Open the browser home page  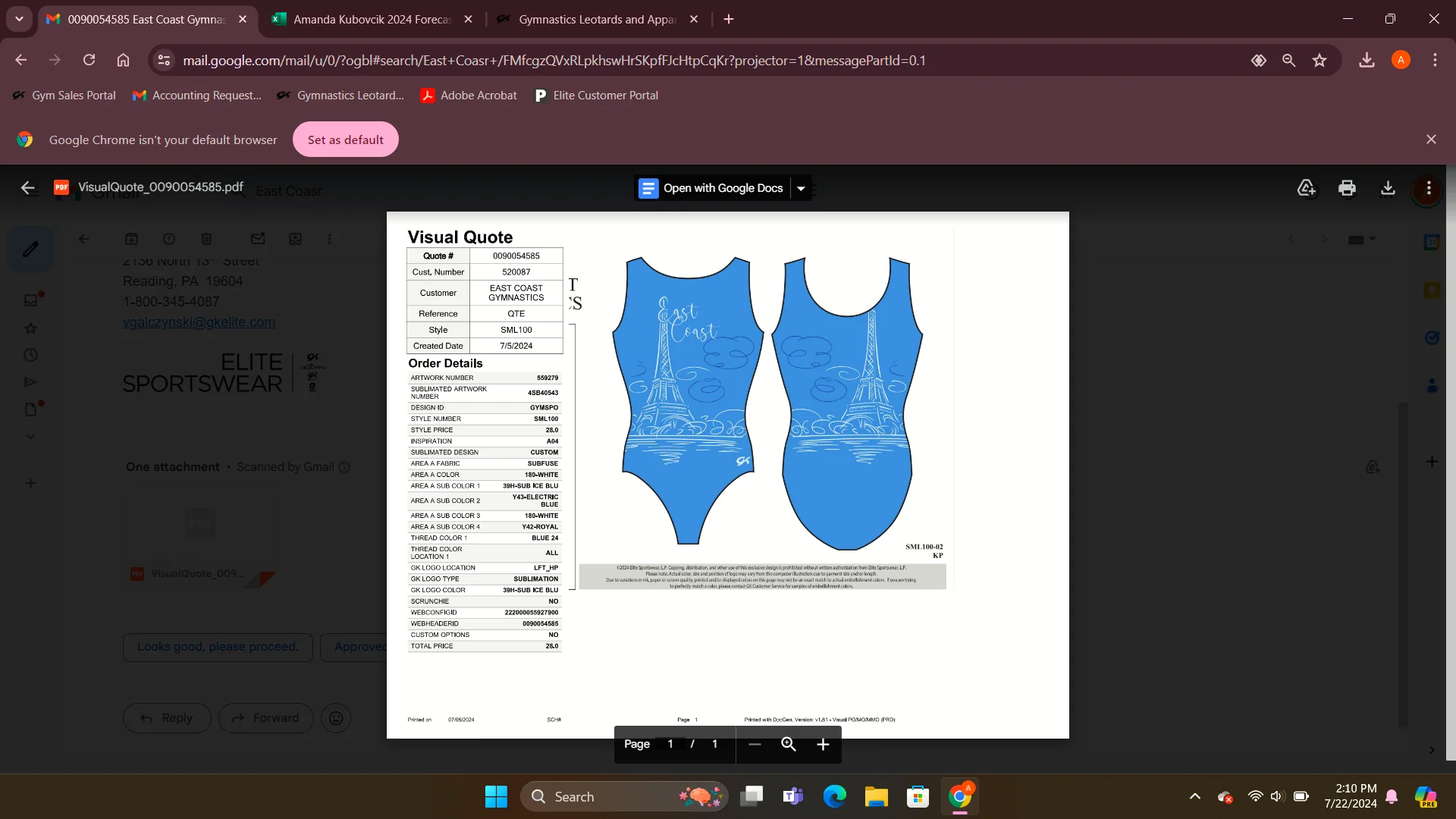pyautogui.click(x=123, y=60)
